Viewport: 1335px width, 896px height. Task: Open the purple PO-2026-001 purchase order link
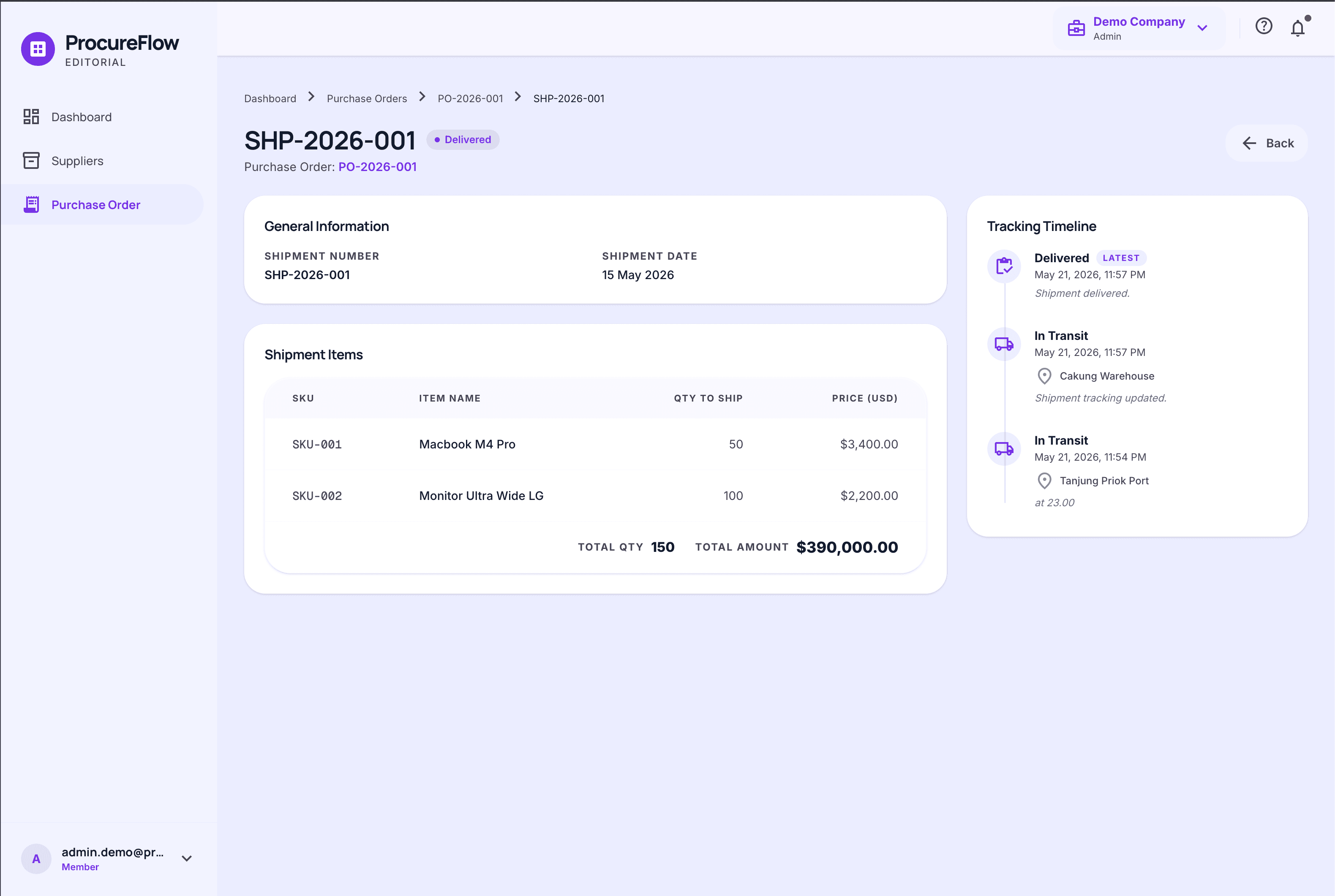click(377, 167)
